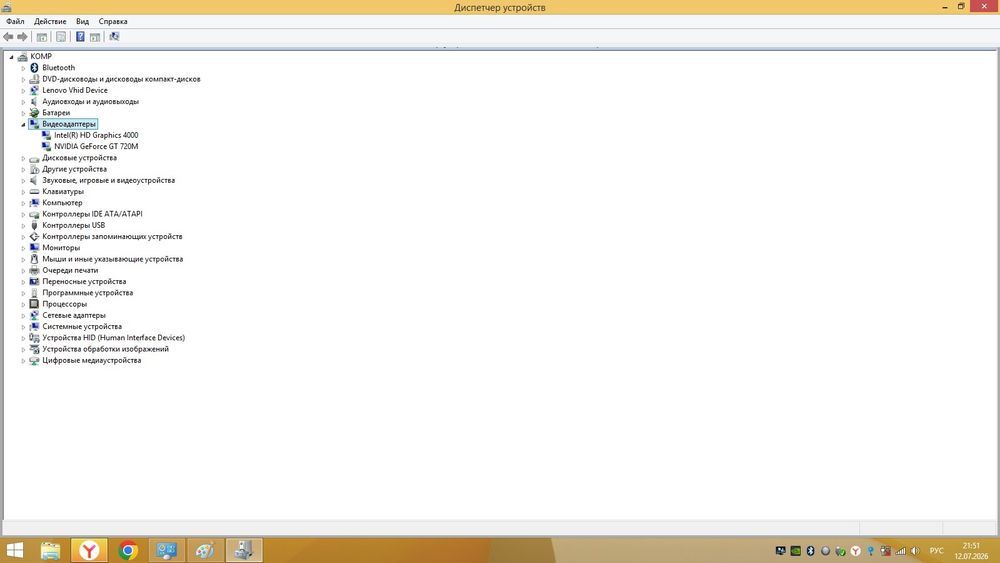This screenshot has width=1000, height=563.
Task: Collapse the Видеоадаптеры category
Action: (24, 124)
